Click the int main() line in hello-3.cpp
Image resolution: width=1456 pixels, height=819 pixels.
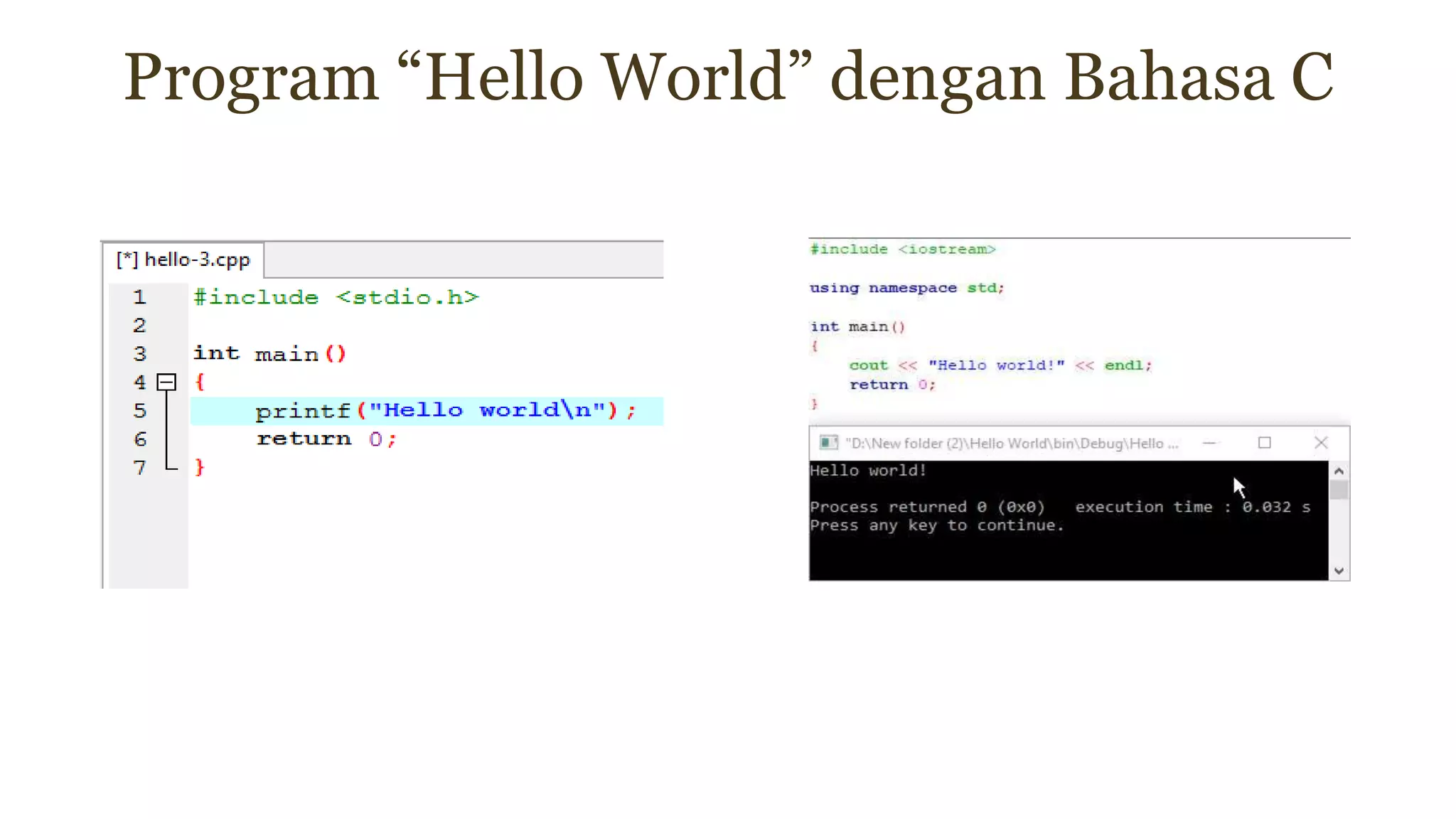pyautogui.click(x=269, y=353)
